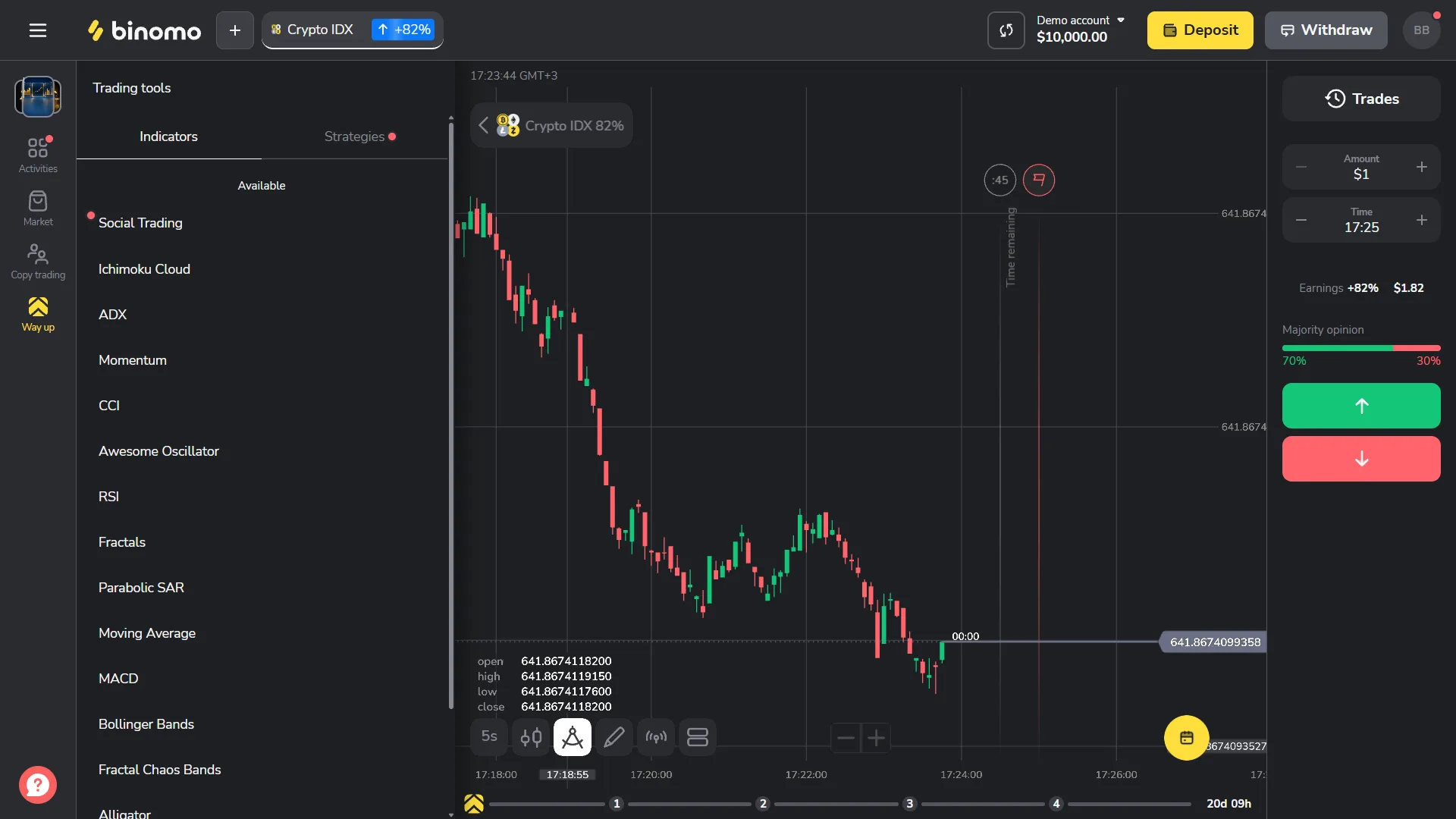Open the Activities sidebar panel
Viewport: 1456px width, 819px height.
pos(38,155)
